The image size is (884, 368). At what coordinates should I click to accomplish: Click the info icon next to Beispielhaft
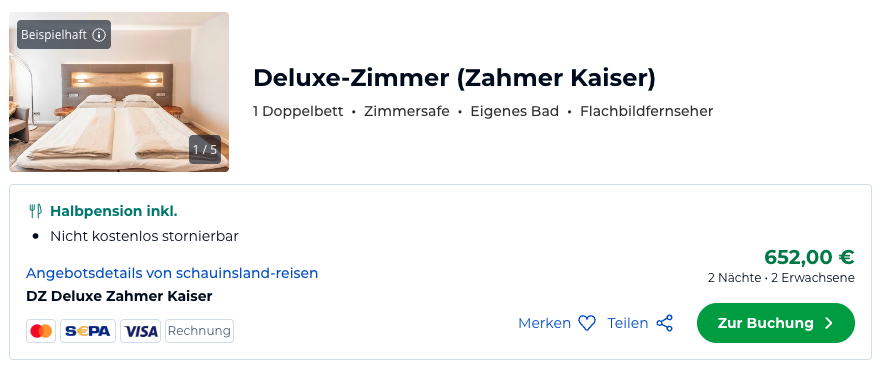point(99,35)
